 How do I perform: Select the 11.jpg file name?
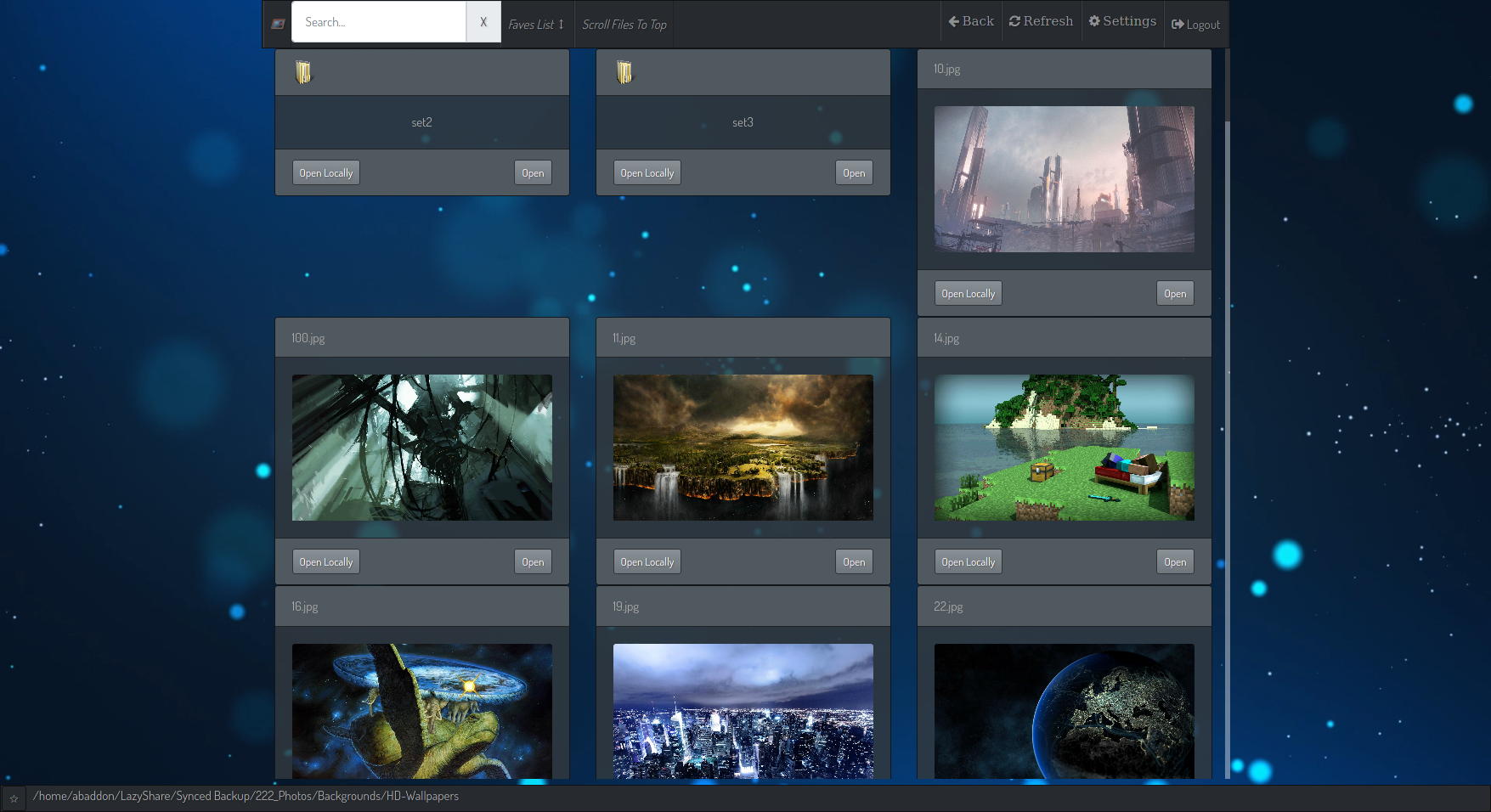(624, 338)
